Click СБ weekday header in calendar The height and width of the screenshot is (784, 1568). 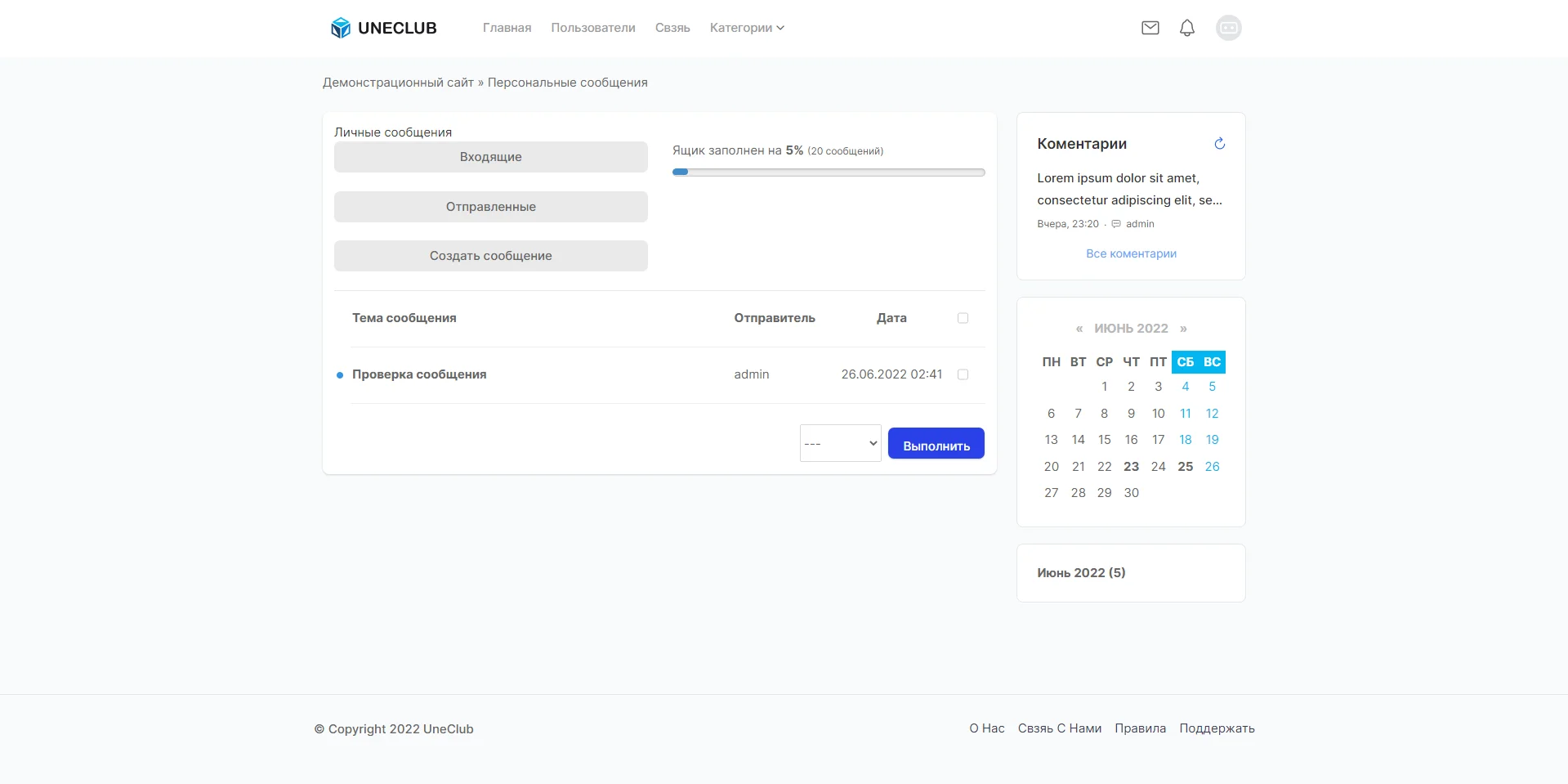coord(1185,362)
